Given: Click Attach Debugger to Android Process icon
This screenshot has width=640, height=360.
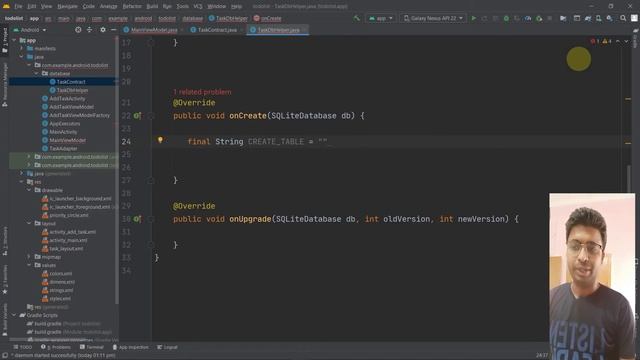Looking at the screenshot, I should click(539, 18).
